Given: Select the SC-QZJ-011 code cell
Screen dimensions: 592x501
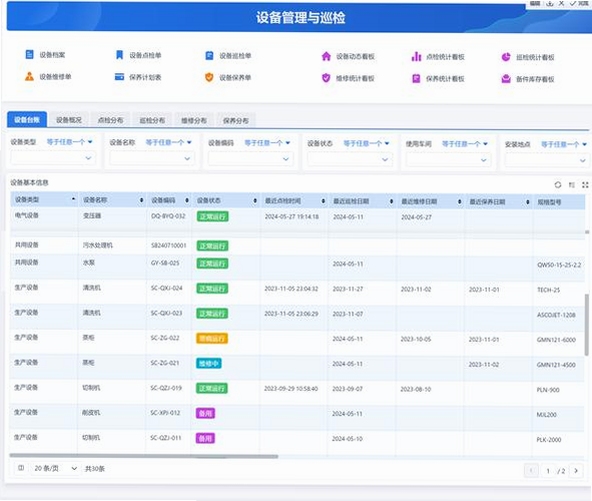Looking at the screenshot, I should (166, 438).
